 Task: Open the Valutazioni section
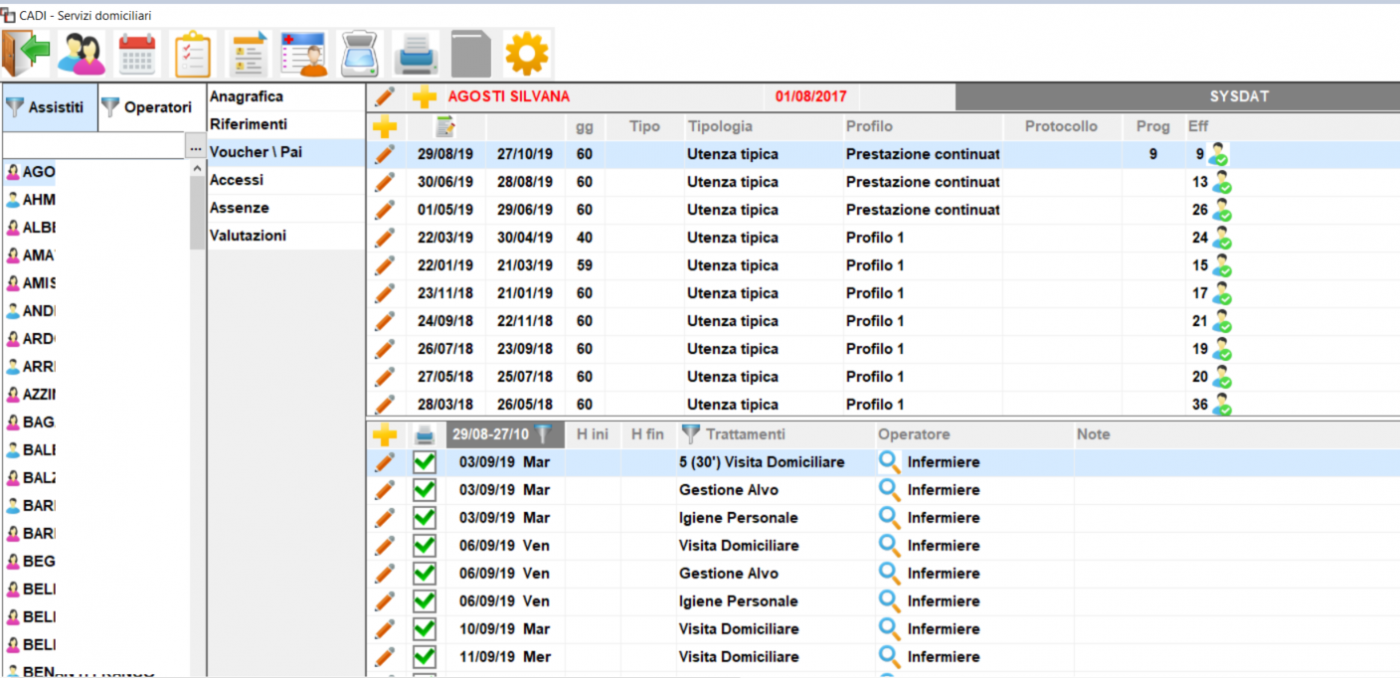[x=248, y=236]
